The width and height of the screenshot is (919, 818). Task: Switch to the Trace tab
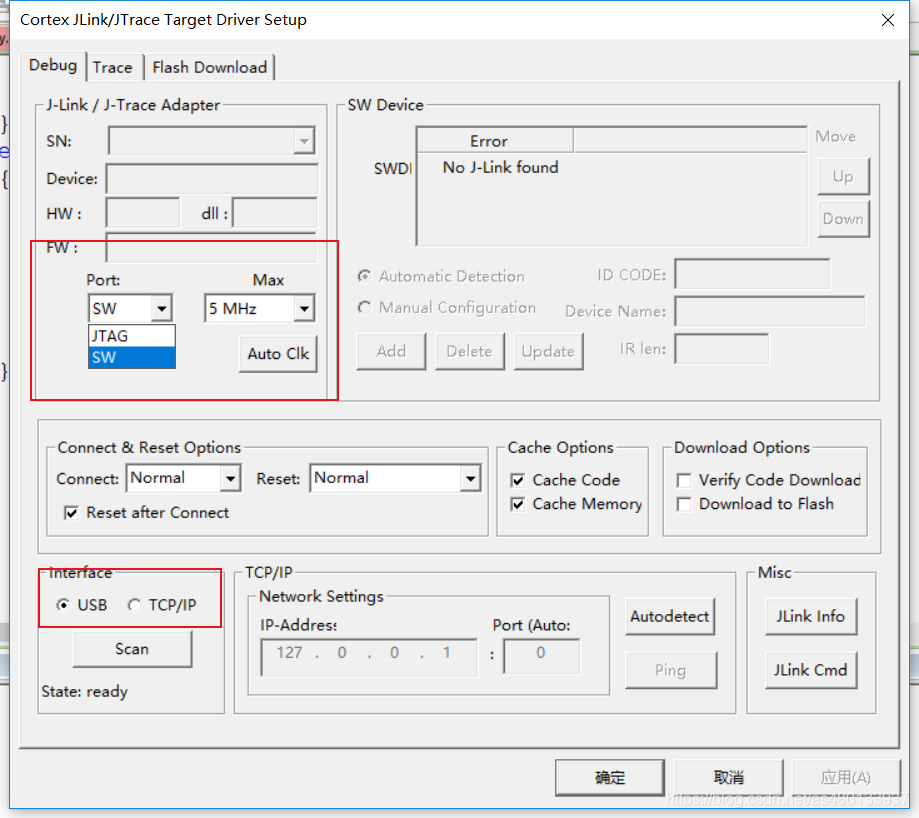click(112, 67)
